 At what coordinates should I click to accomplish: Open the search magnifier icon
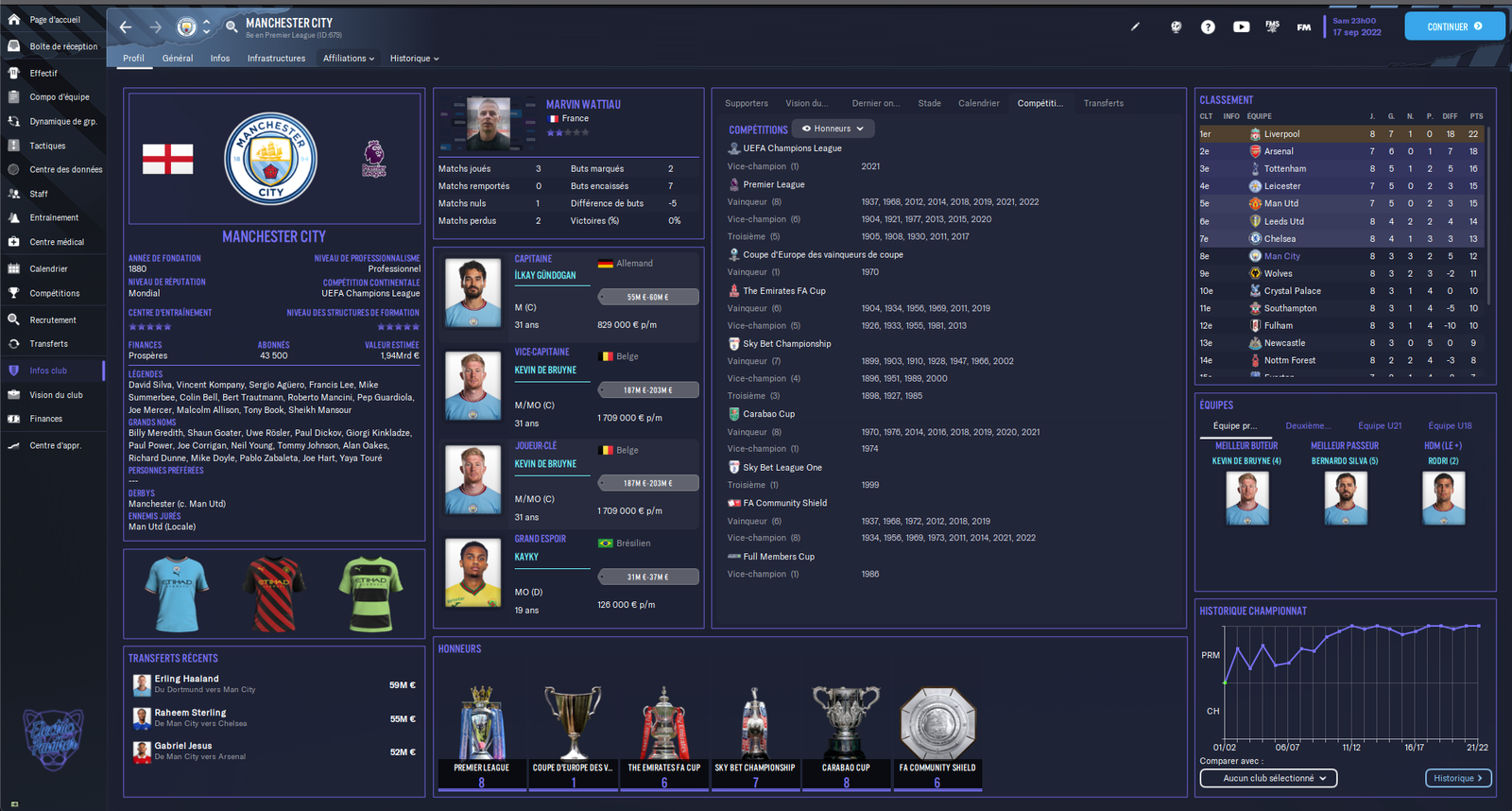(232, 27)
